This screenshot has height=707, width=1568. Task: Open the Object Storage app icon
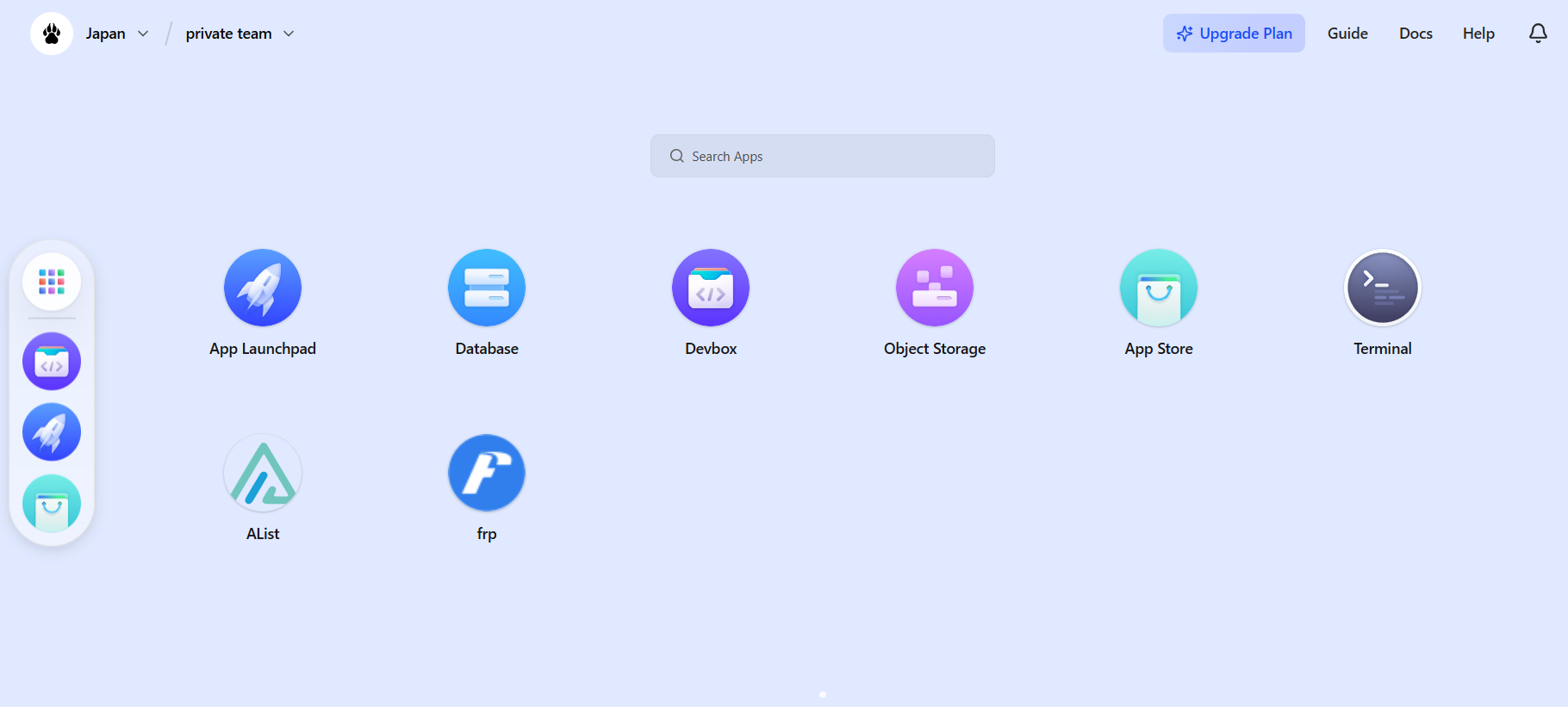tap(935, 288)
